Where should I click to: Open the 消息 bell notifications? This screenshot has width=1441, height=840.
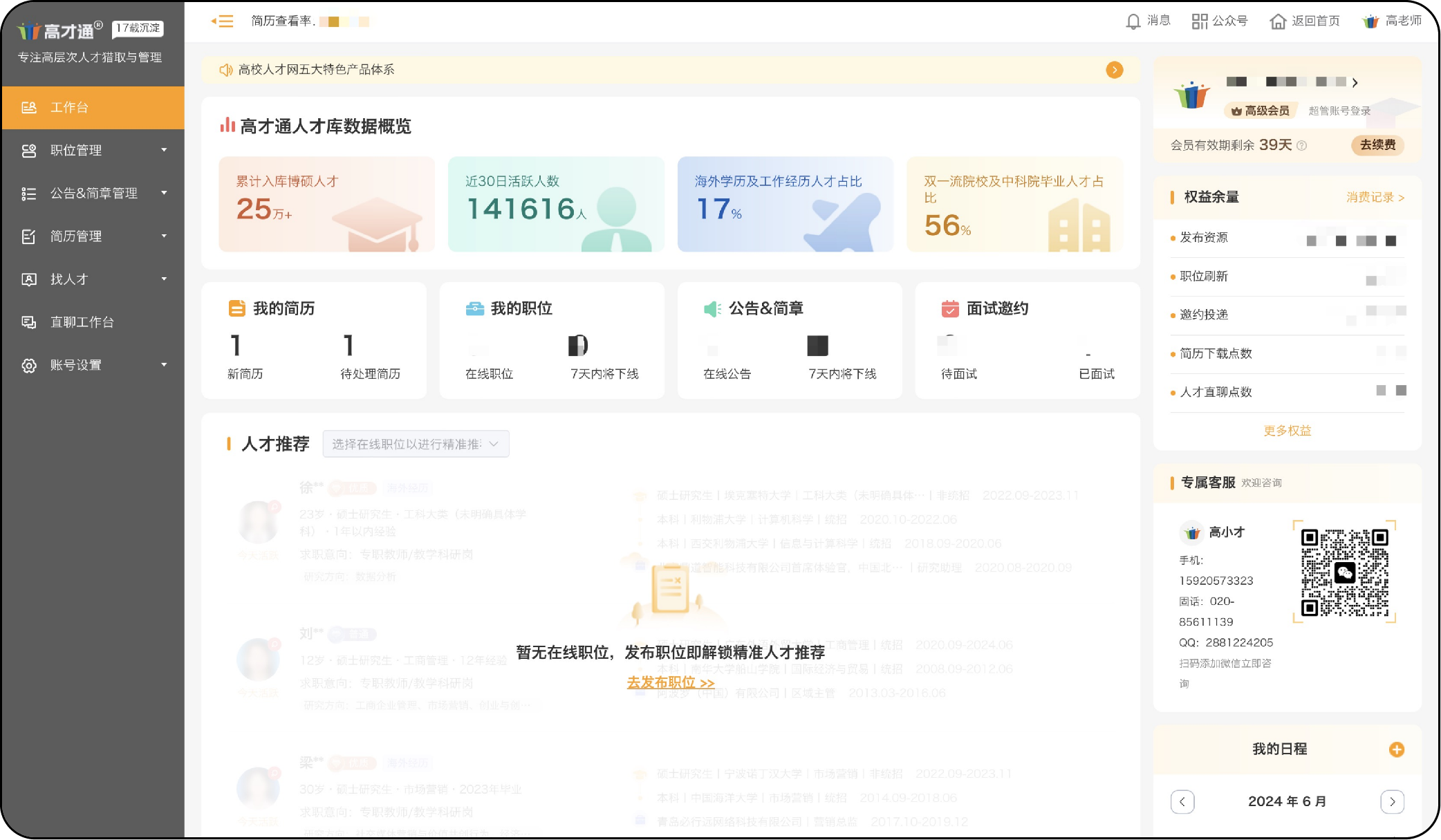[1133, 21]
